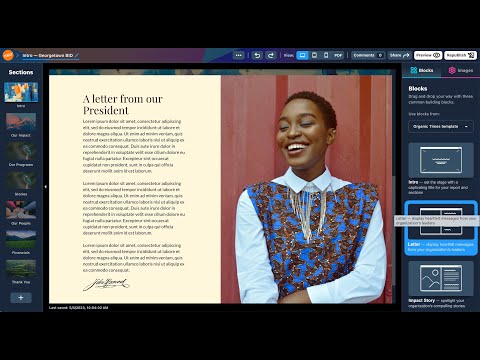The image size is (480, 360).
Task: Select the Letter block thumbnail
Action: (441, 222)
